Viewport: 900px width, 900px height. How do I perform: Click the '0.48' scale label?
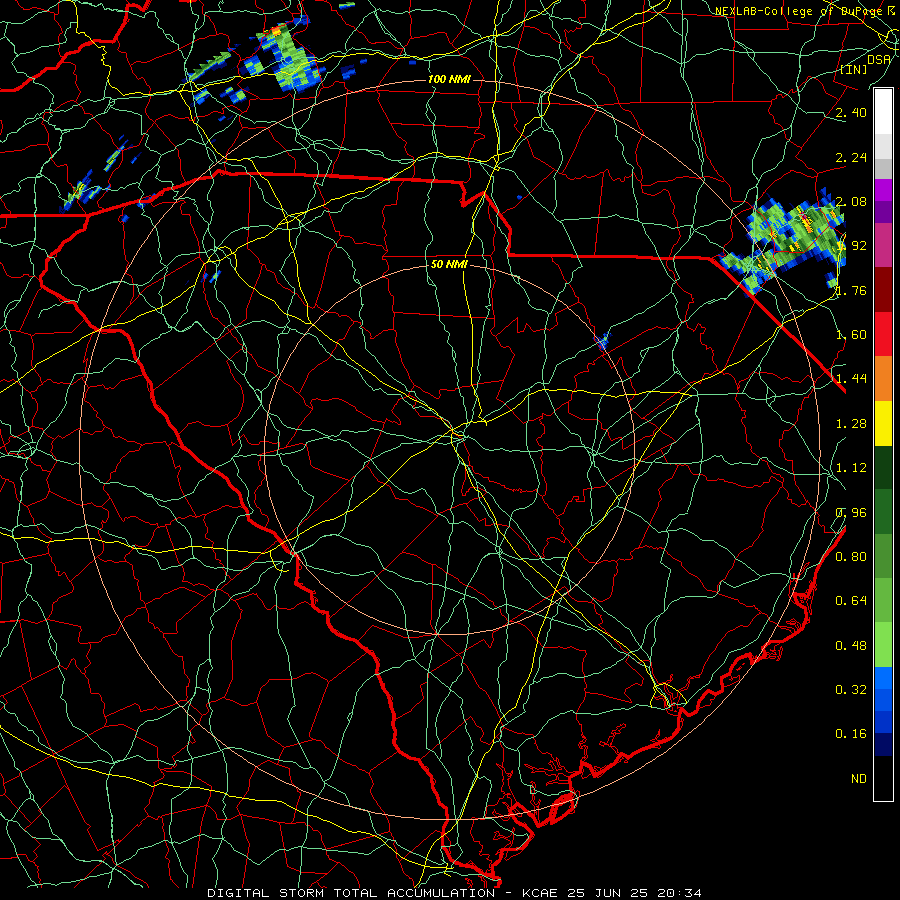click(x=852, y=646)
